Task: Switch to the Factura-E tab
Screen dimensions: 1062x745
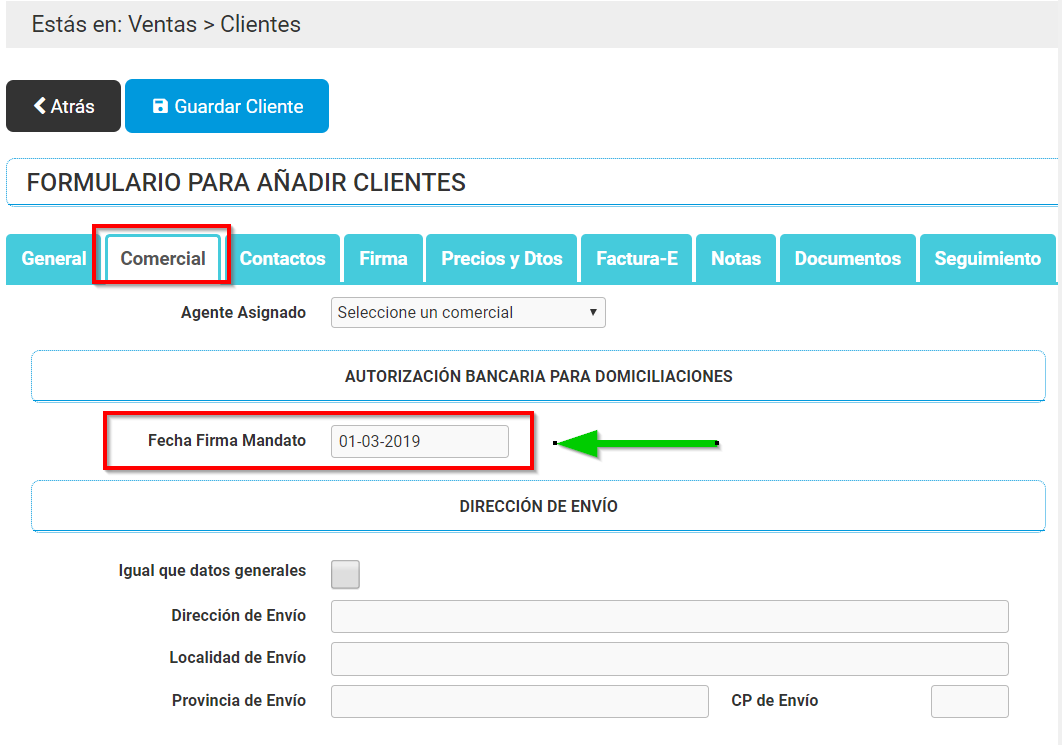Action: 637,259
